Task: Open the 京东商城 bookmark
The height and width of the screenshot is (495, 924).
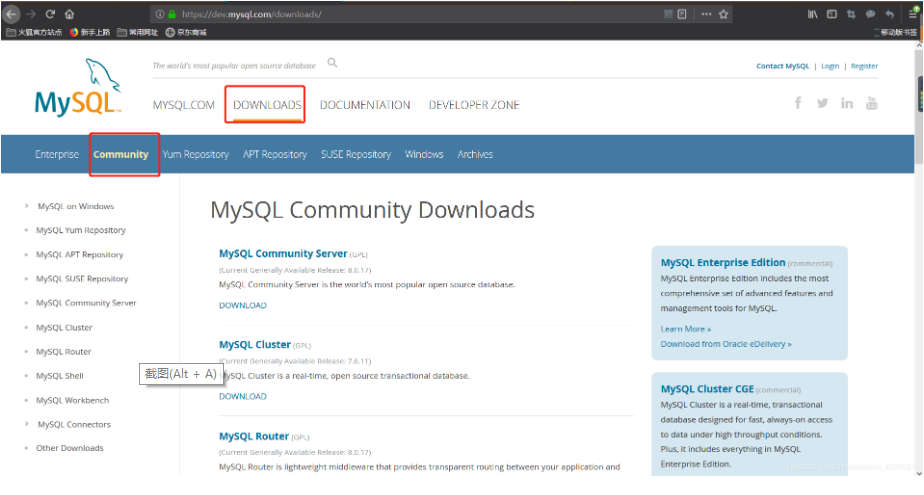Action: pyautogui.click(x=186, y=32)
